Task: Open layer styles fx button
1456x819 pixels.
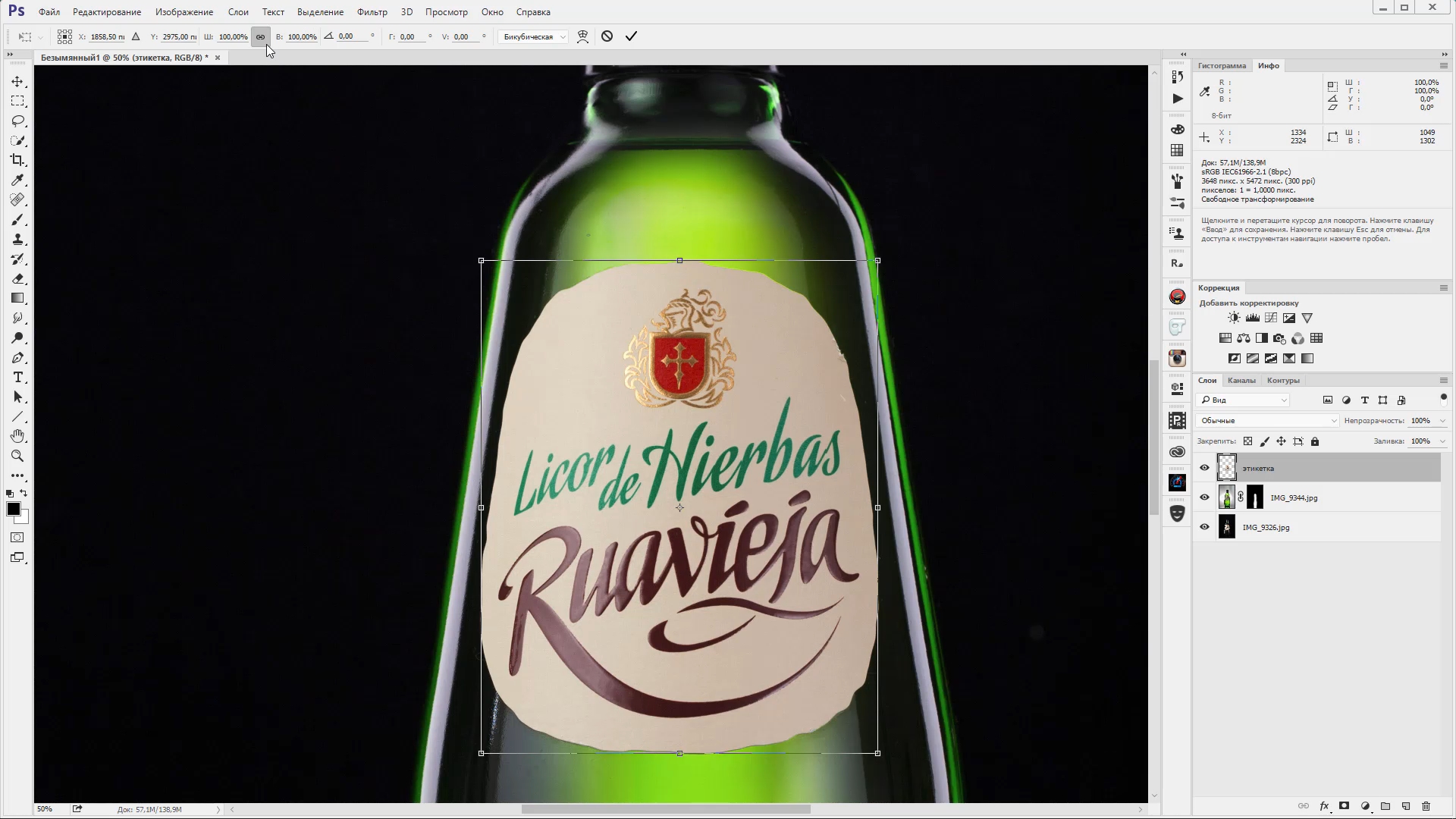Action: (x=1324, y=806)
